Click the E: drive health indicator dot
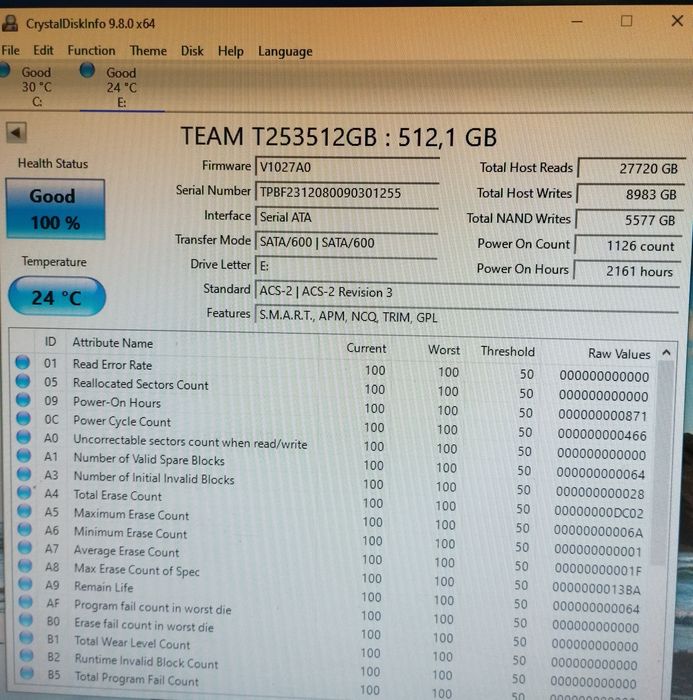The height and width of the screenshot is (700, 693). tap(88, 70)
